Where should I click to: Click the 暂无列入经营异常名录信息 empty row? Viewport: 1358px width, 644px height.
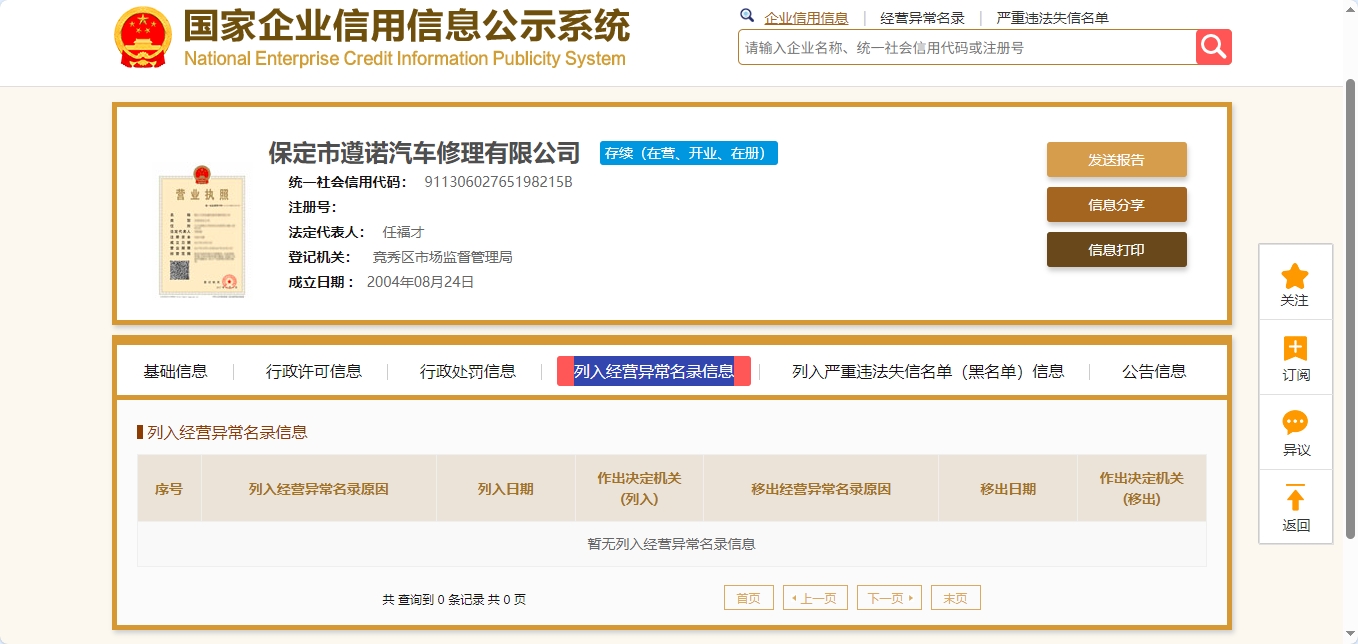coord(672,544)
